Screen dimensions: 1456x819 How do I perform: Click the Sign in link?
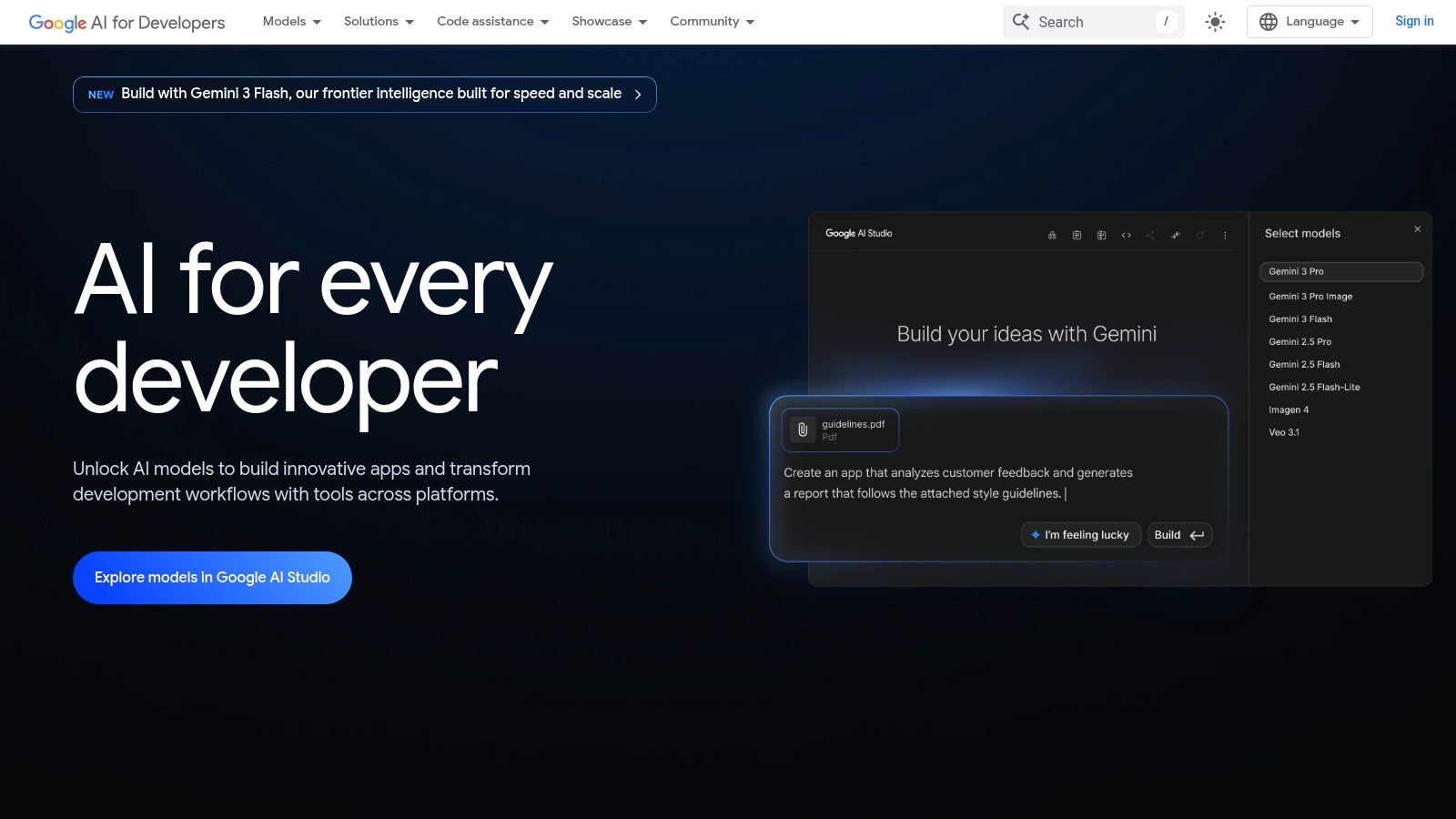point(1413,21)
